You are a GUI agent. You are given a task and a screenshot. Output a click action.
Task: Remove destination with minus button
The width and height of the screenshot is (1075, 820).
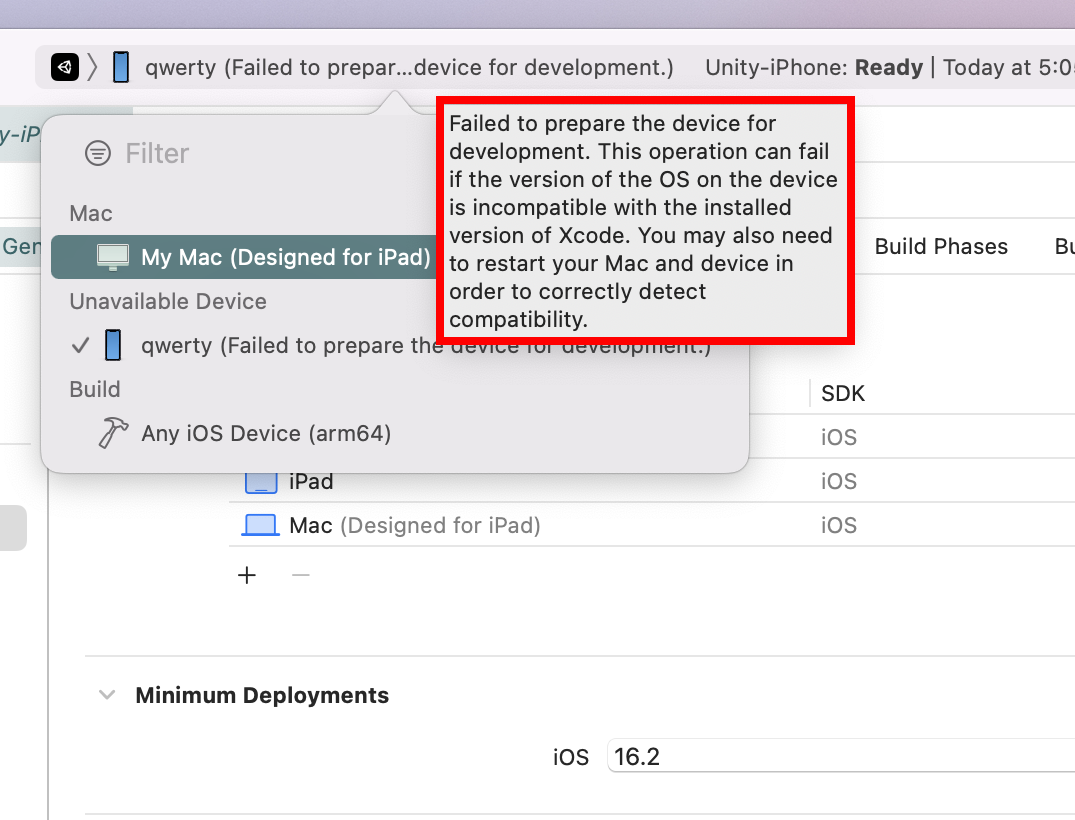click(301, 575)
